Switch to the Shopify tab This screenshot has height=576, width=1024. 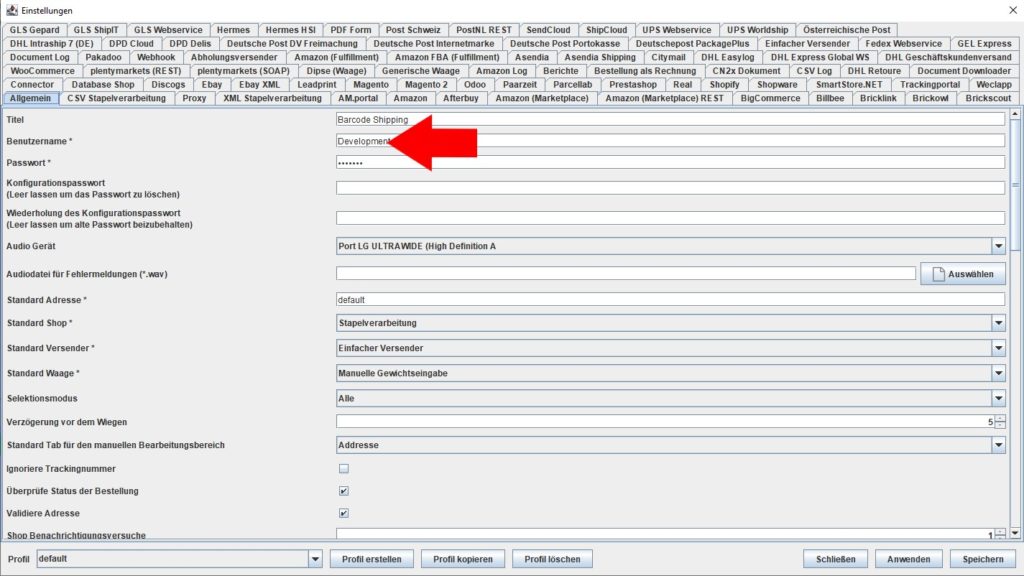724,84
